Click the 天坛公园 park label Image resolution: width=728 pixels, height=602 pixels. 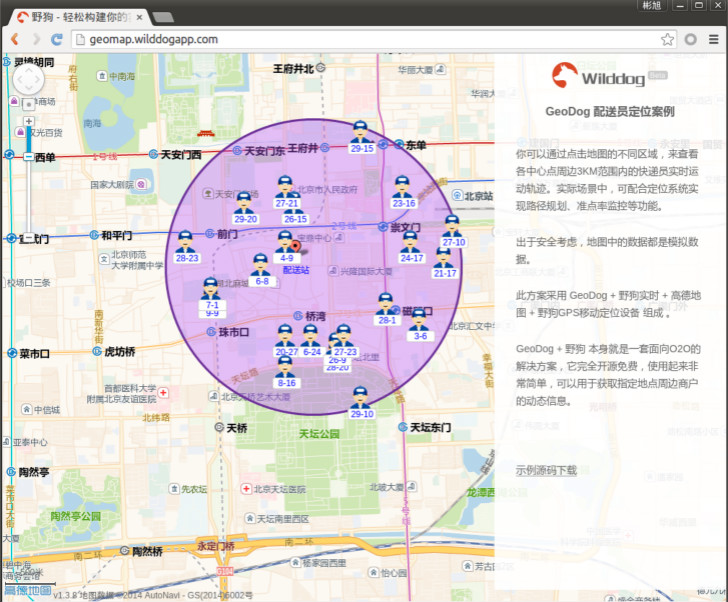pos(318,434)
